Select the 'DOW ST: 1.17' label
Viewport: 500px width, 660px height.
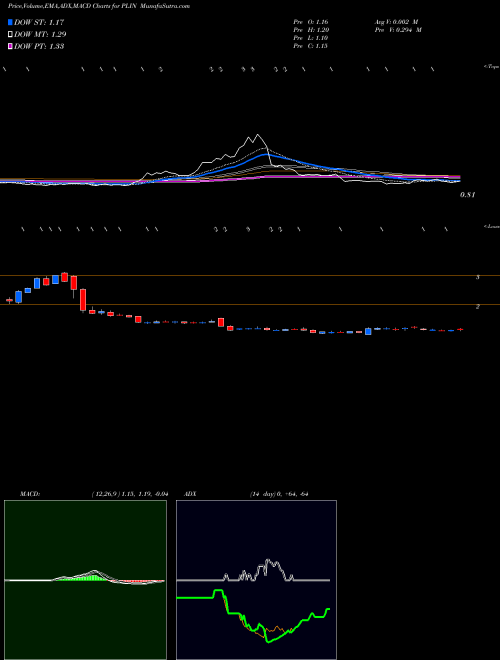39,22
